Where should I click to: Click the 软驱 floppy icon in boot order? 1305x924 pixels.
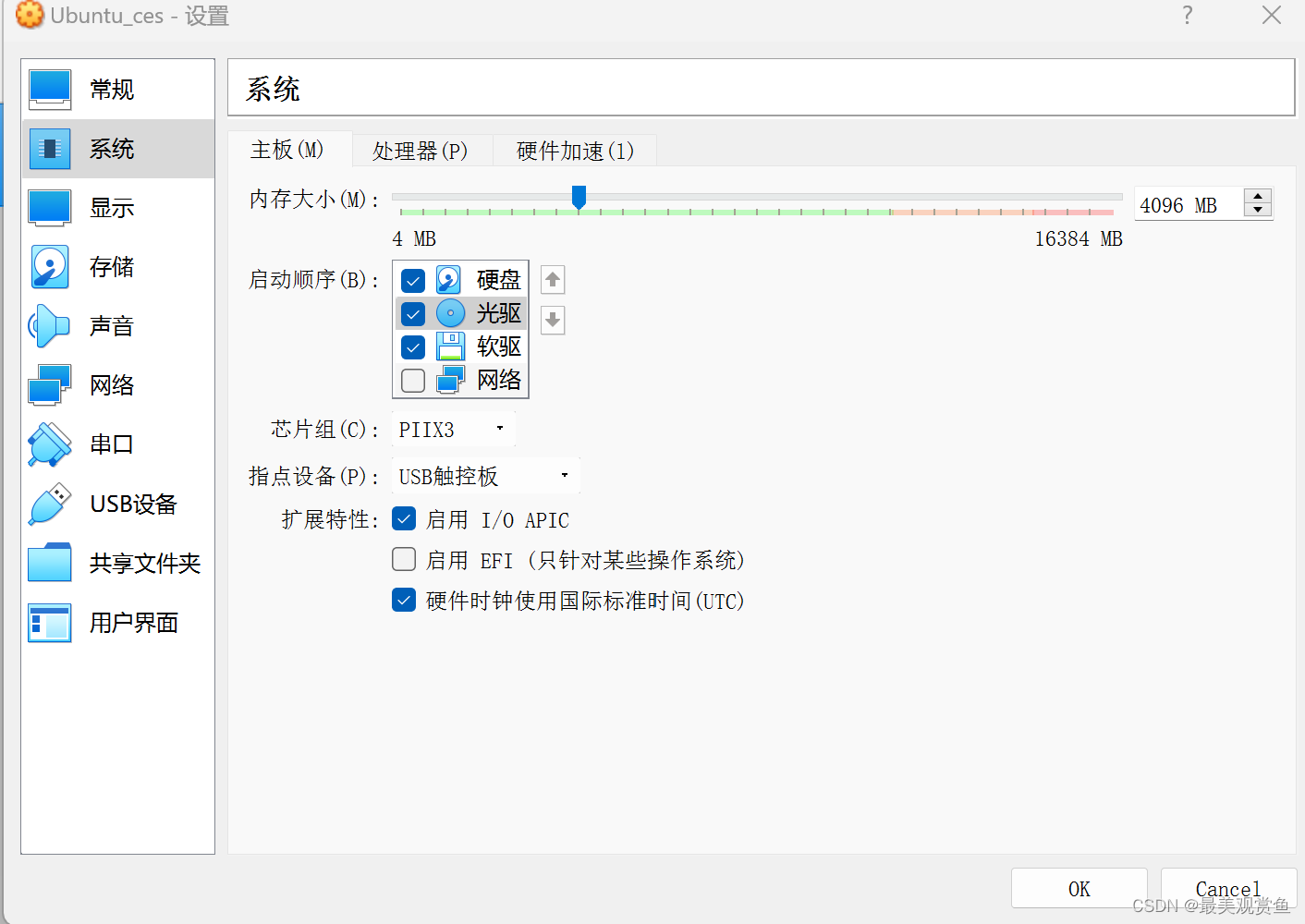(450, 346)
